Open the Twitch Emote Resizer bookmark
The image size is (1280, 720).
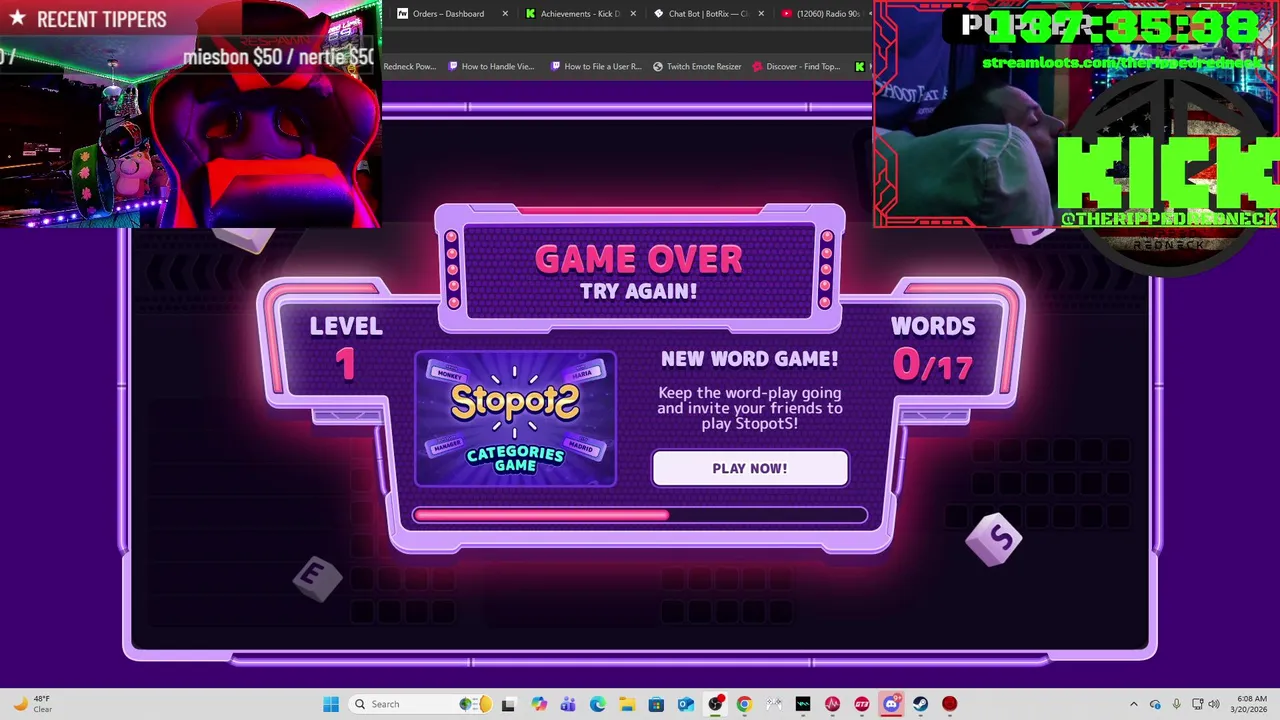point(697,67)
